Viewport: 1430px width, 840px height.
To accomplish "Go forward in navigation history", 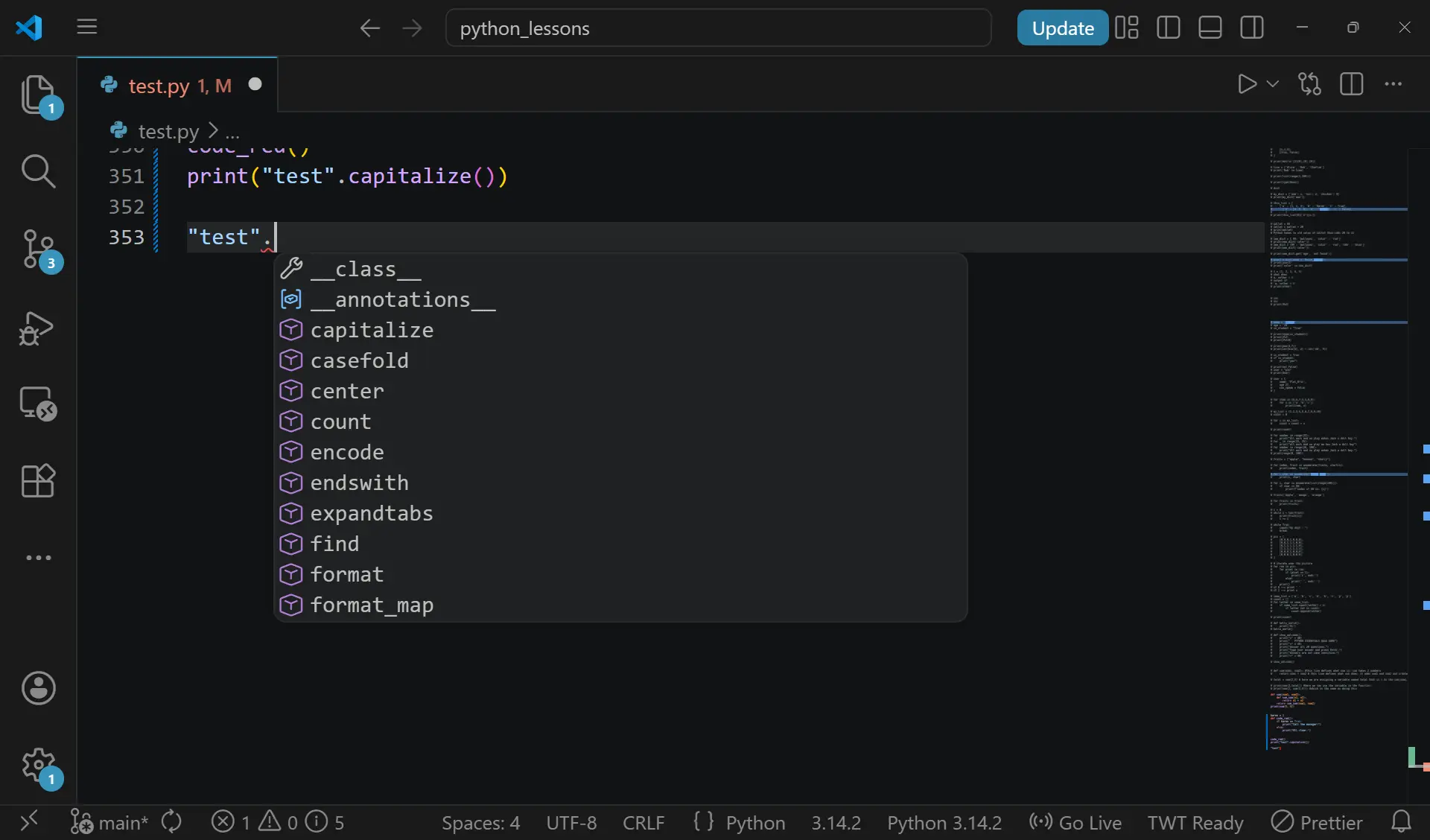I will 412,28.
